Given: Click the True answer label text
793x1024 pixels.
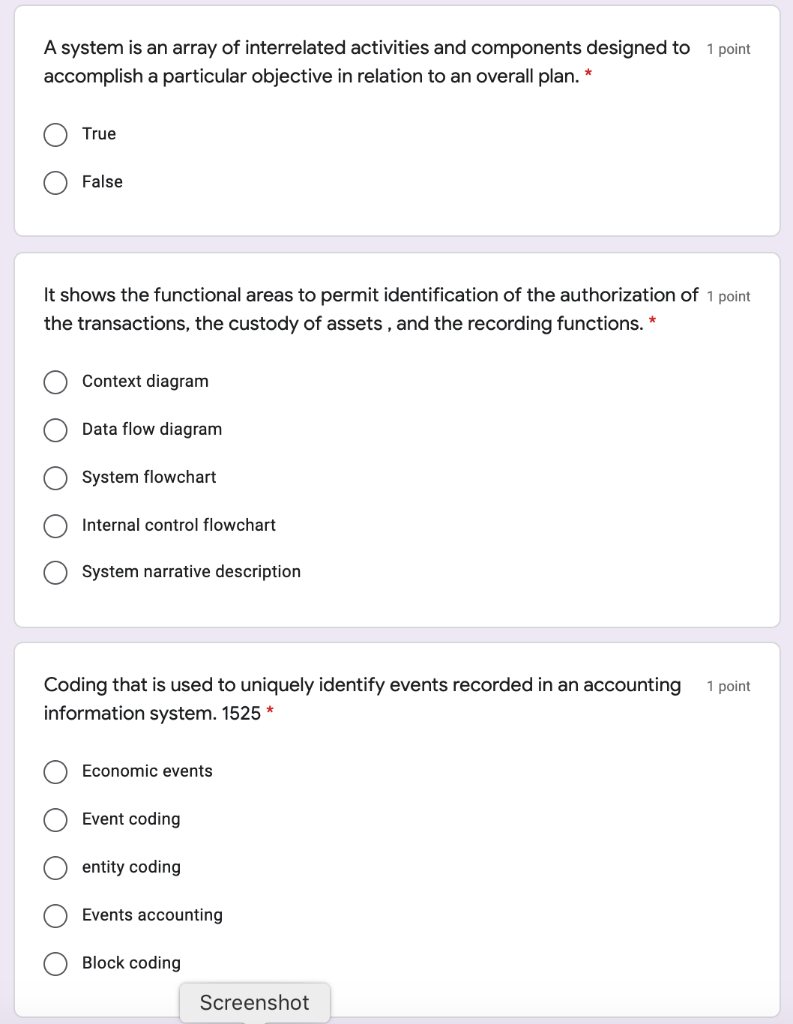Looking at the screenshot, I should point(99,134).
